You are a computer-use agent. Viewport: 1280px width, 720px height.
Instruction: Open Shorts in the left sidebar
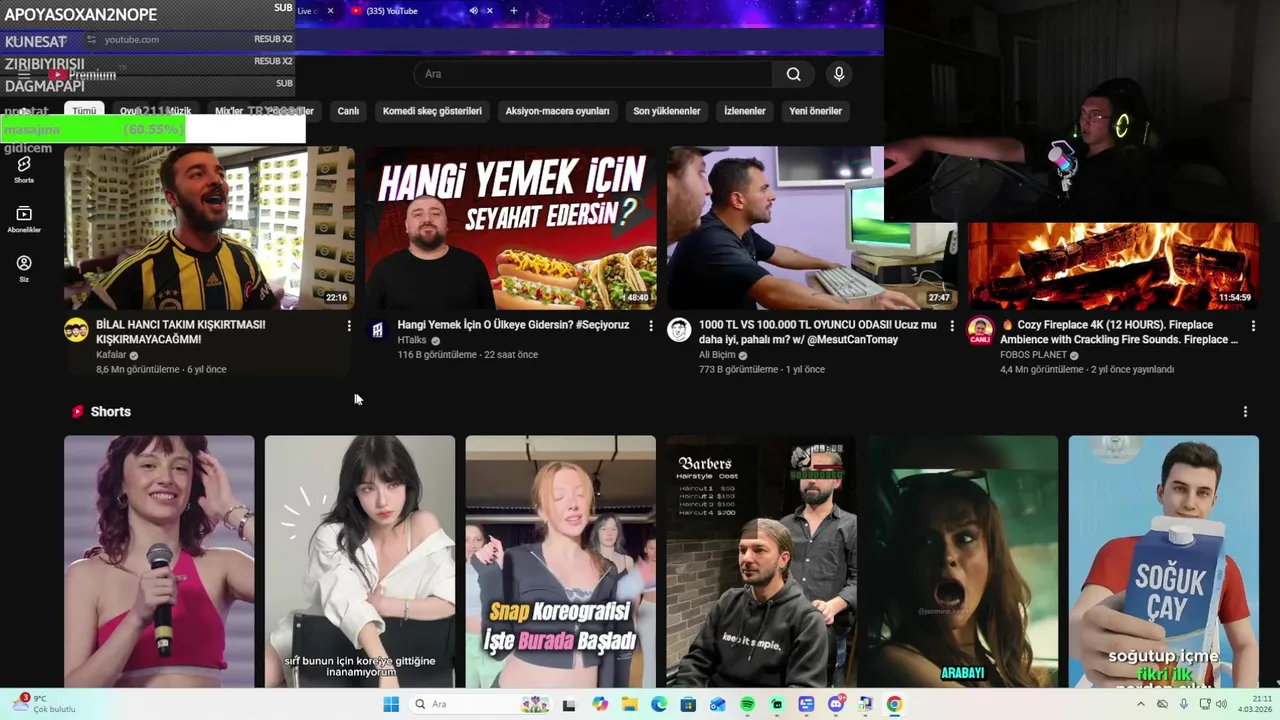[x=24, y=169]
